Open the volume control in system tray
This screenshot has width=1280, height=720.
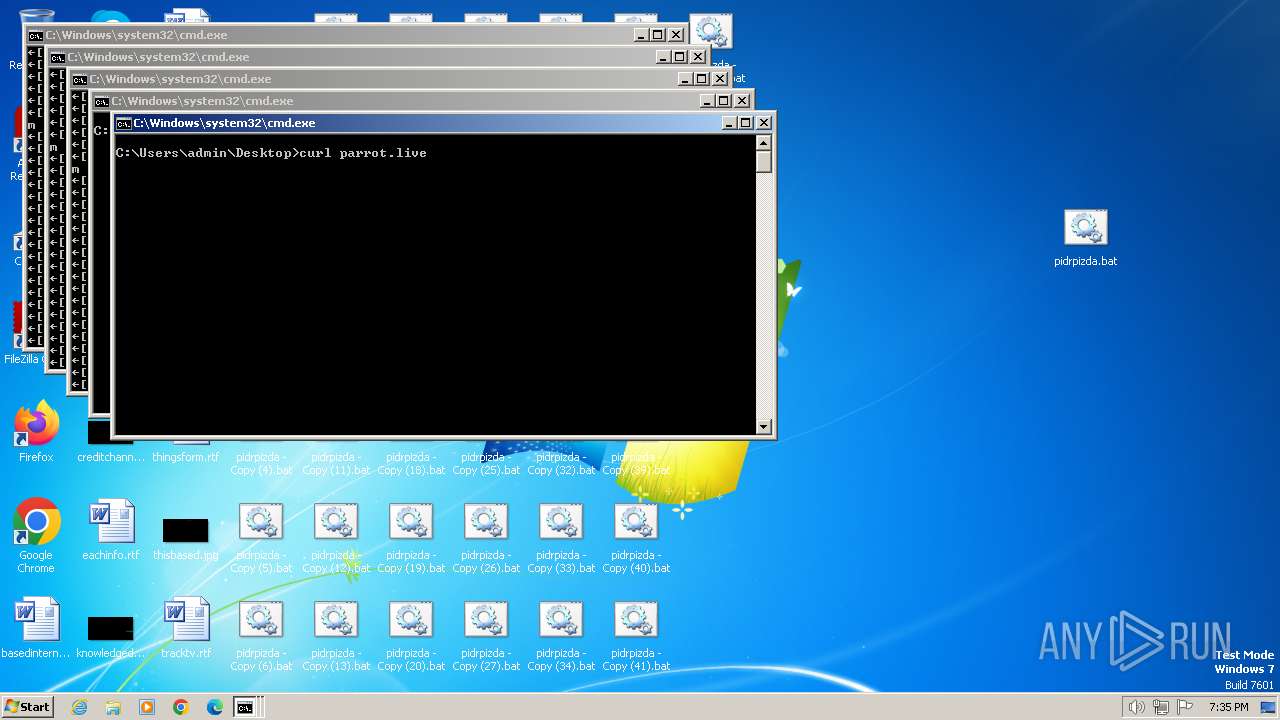pyautogui.click(x=1136, y=707)
